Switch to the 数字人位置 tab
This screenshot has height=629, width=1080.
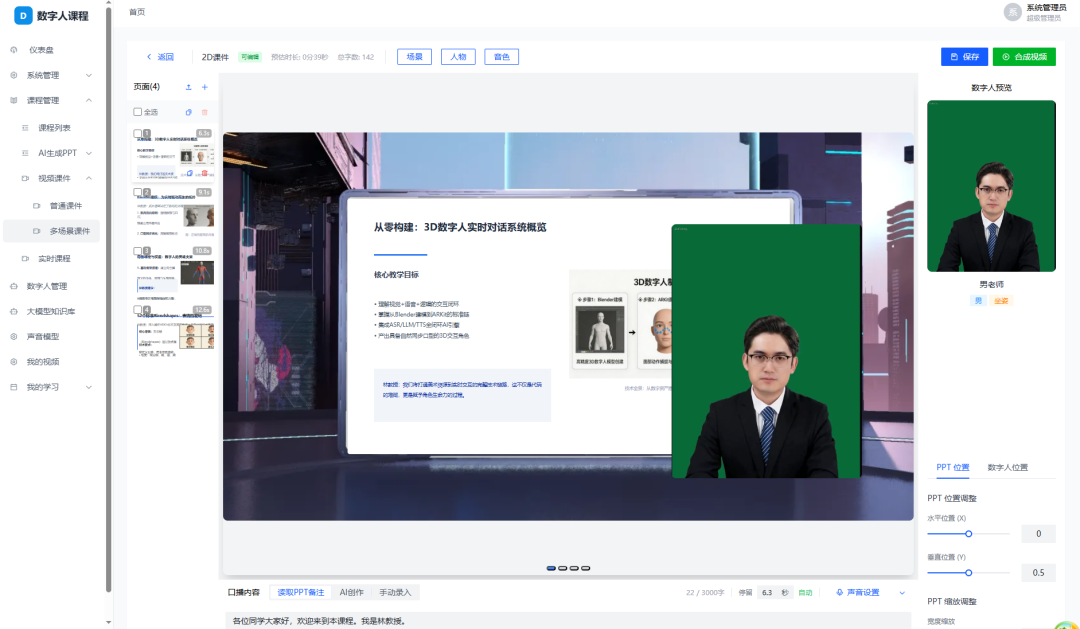pos(1008,467)
